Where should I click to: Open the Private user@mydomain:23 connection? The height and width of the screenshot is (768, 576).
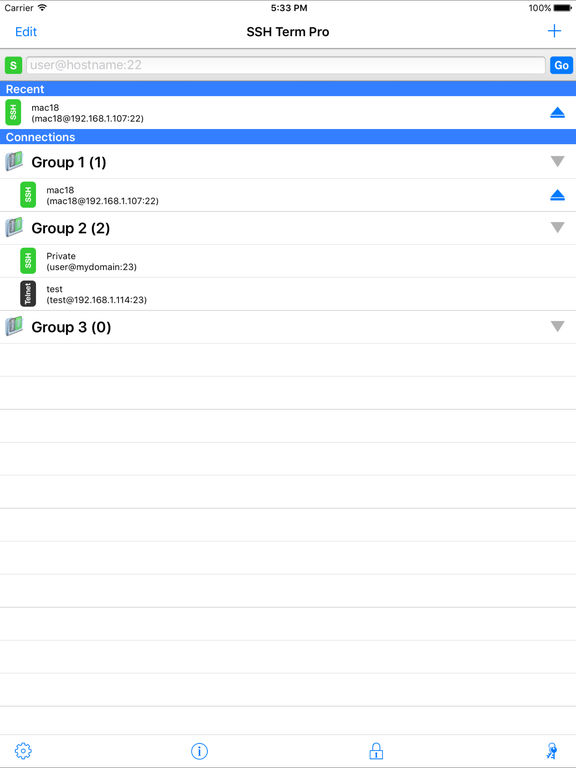point(288,261)
